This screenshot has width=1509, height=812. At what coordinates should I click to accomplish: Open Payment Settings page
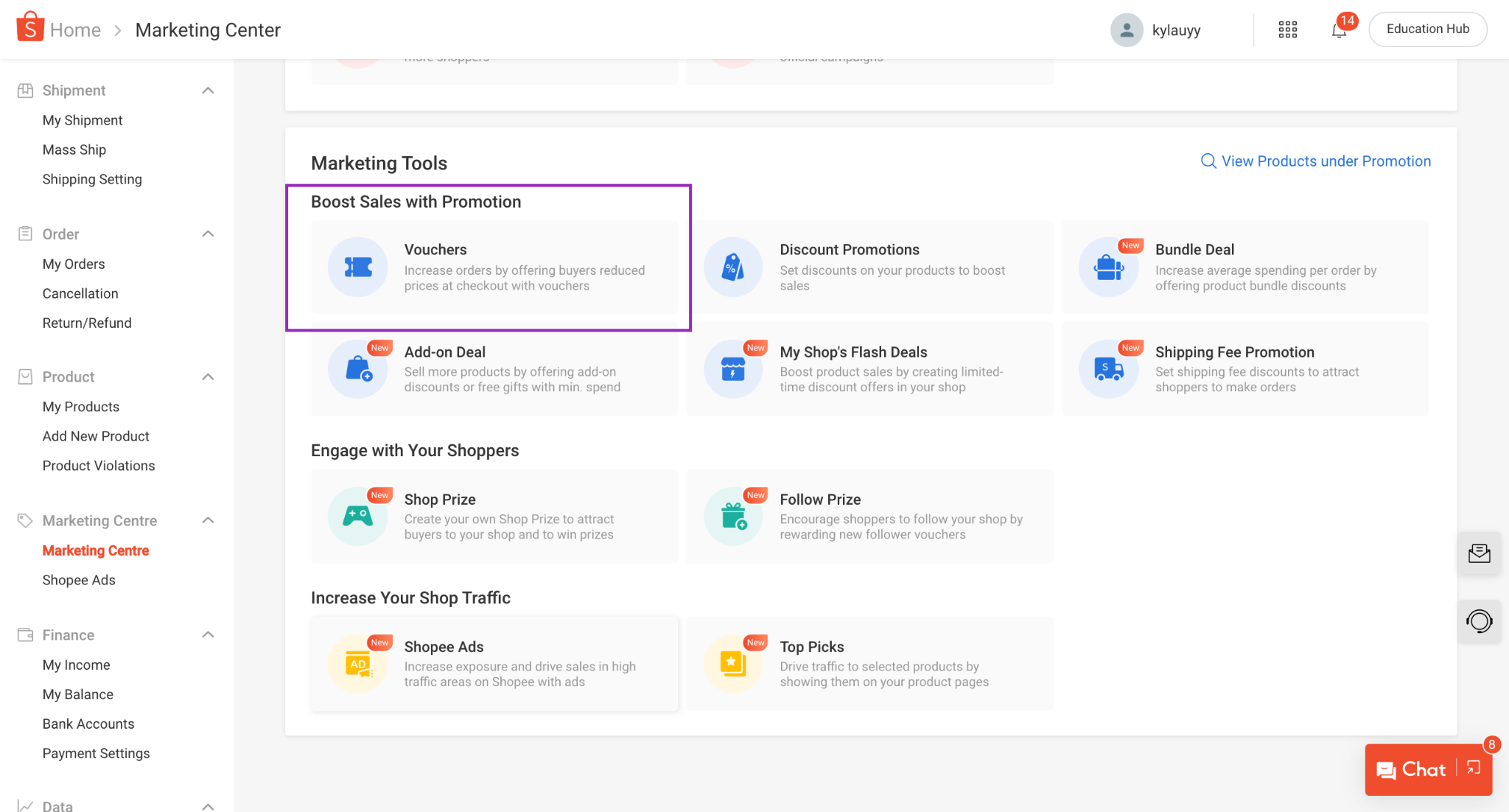pyautogui.click(x=96, y=753)
